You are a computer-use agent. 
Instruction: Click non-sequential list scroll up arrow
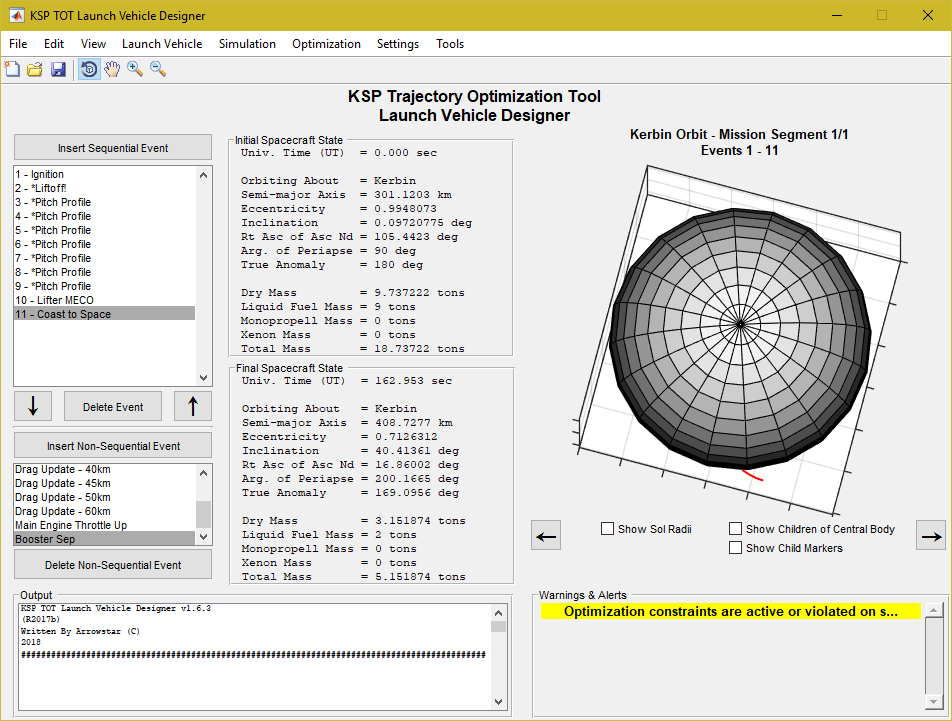[203, 473]
